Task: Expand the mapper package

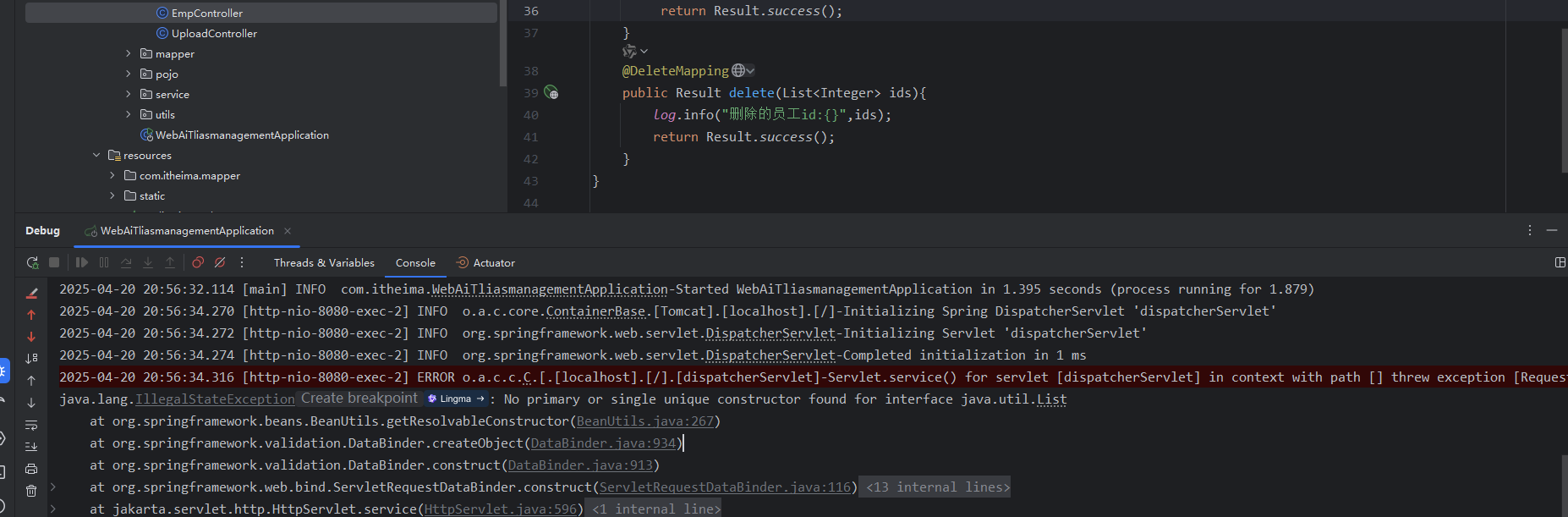Action: [x=129, y=53]
